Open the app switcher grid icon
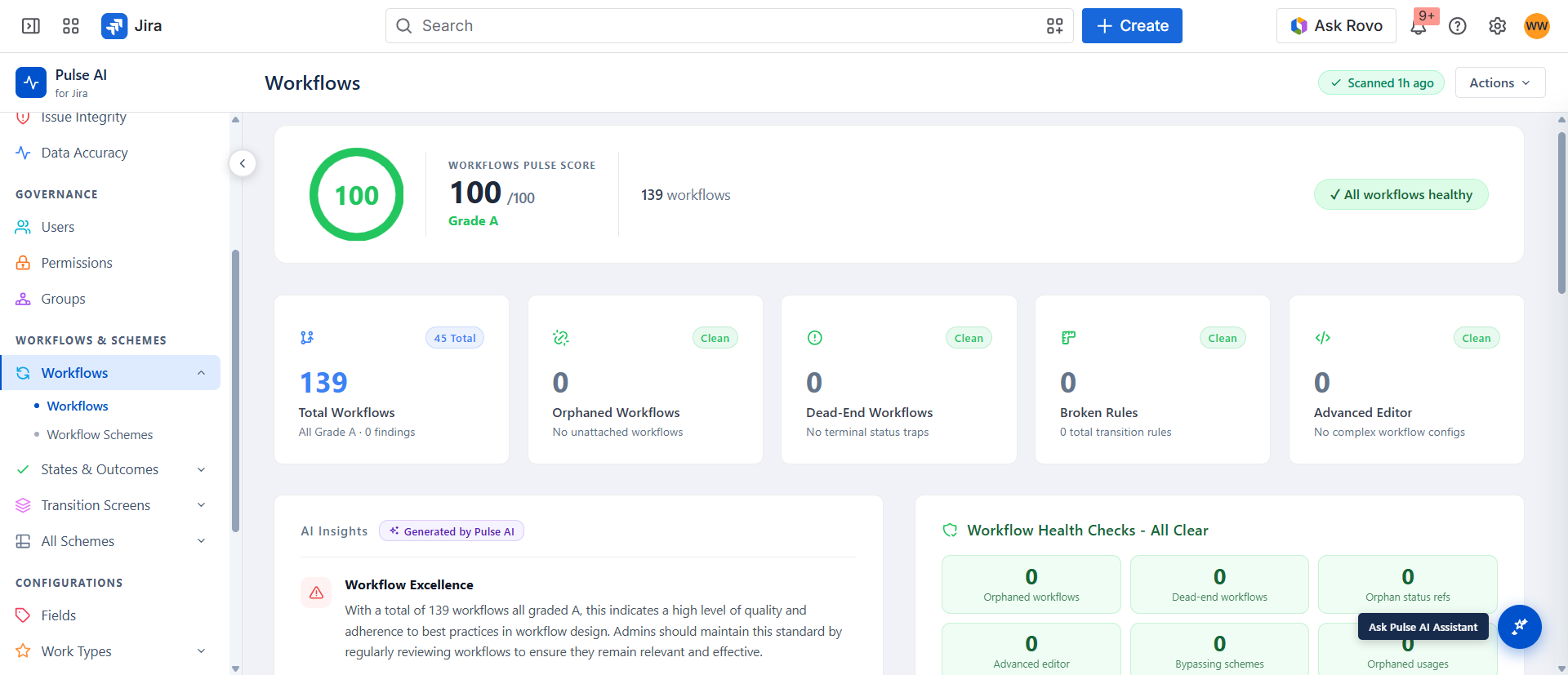 click(71, 26)
